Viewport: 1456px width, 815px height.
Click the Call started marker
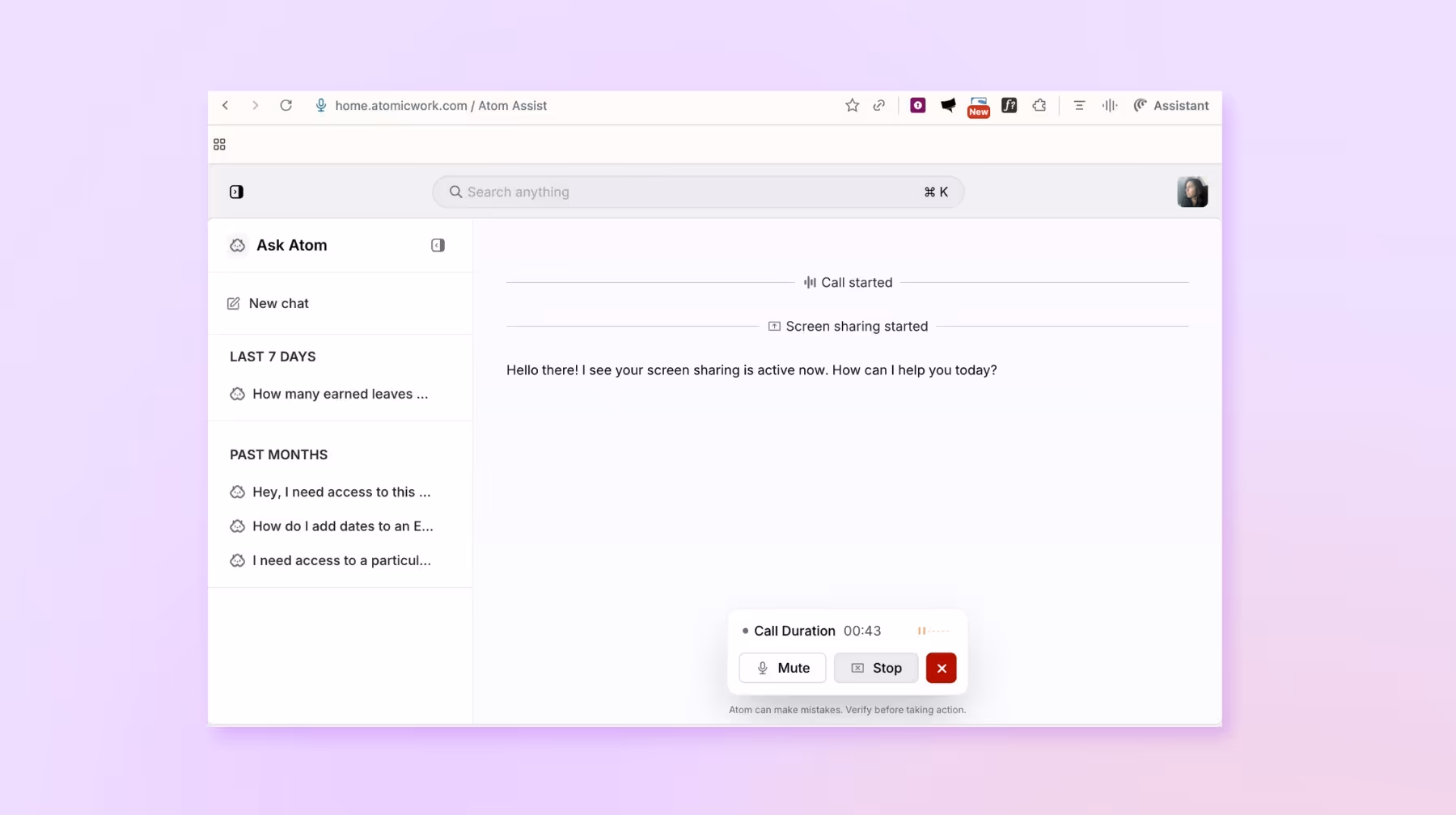click(848, 282)
